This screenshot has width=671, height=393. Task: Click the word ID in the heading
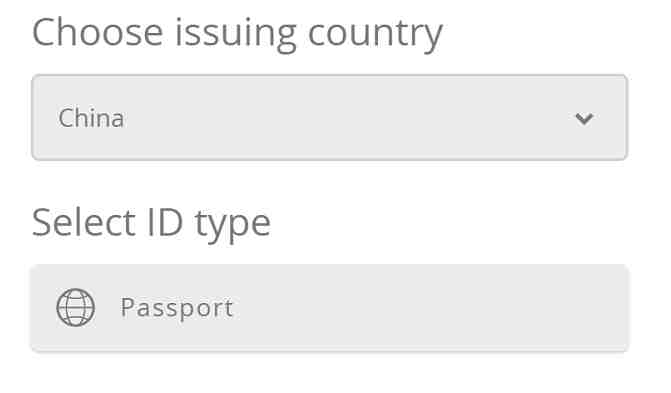(x=165, y=223)
